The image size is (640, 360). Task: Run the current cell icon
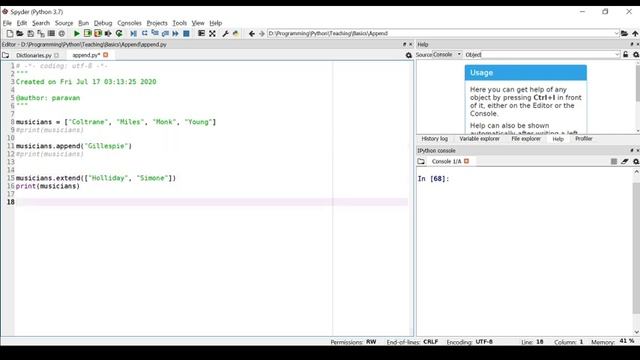(87, 33)
